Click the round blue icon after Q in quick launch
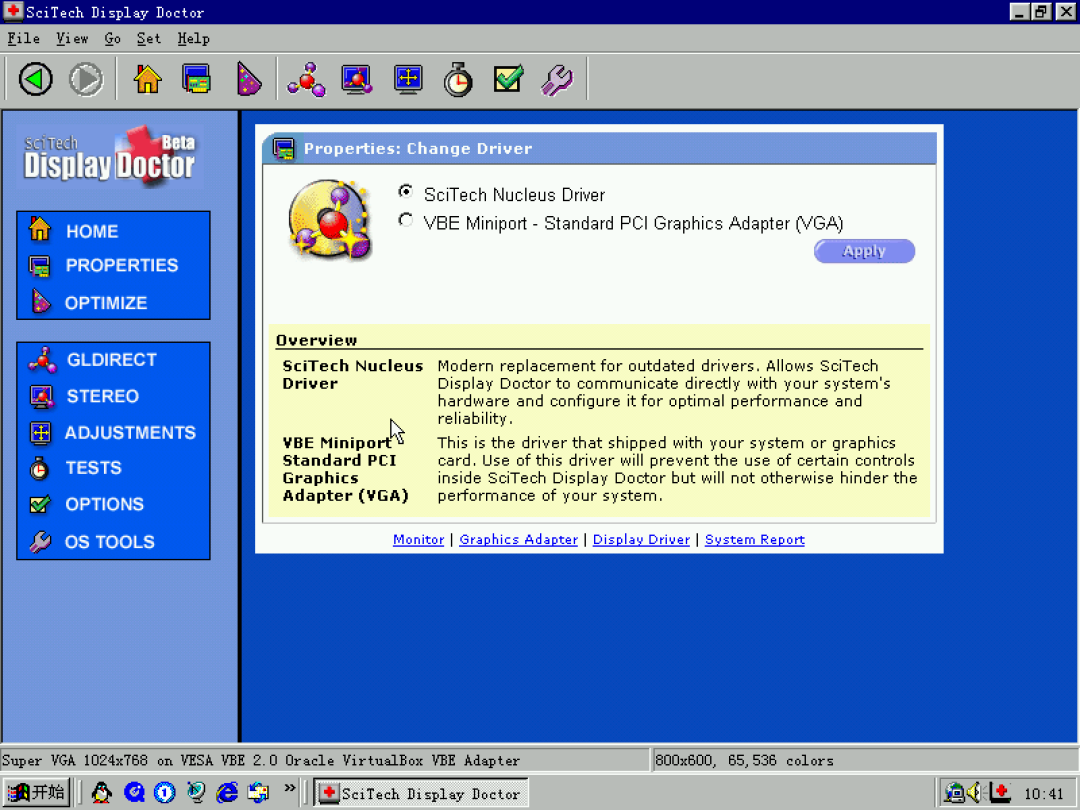 [x=165, y=793]
